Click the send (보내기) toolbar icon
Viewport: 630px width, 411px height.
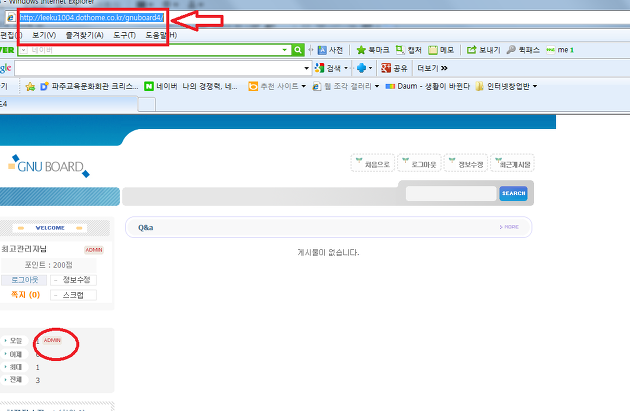tap(483, 50)
